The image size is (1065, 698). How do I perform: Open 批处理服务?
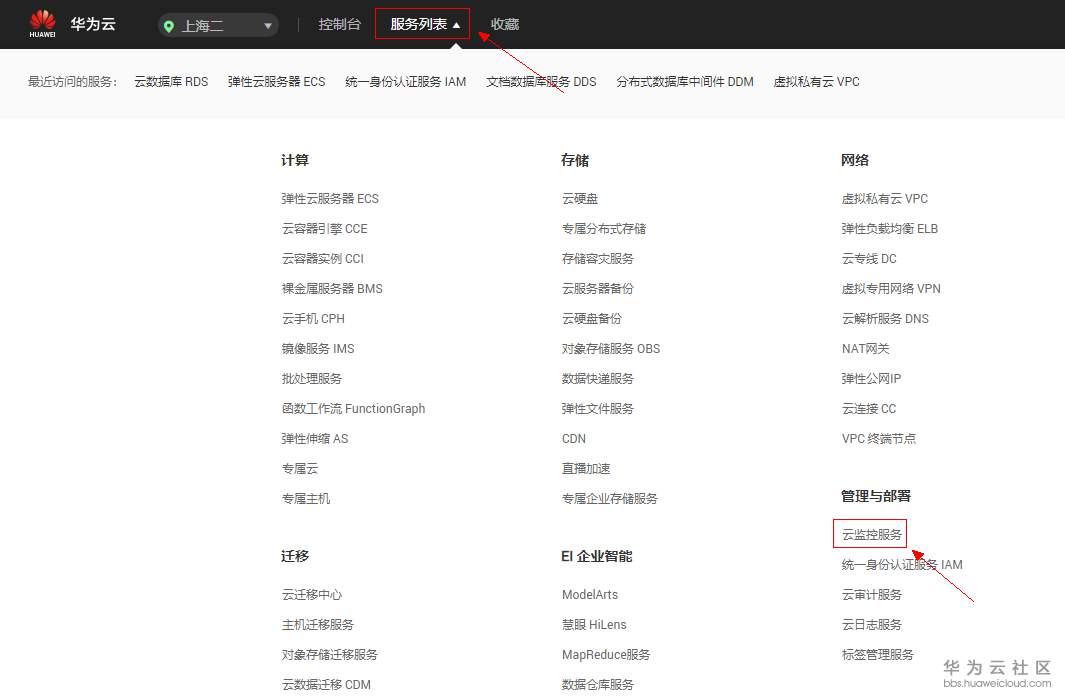point(312,378)
